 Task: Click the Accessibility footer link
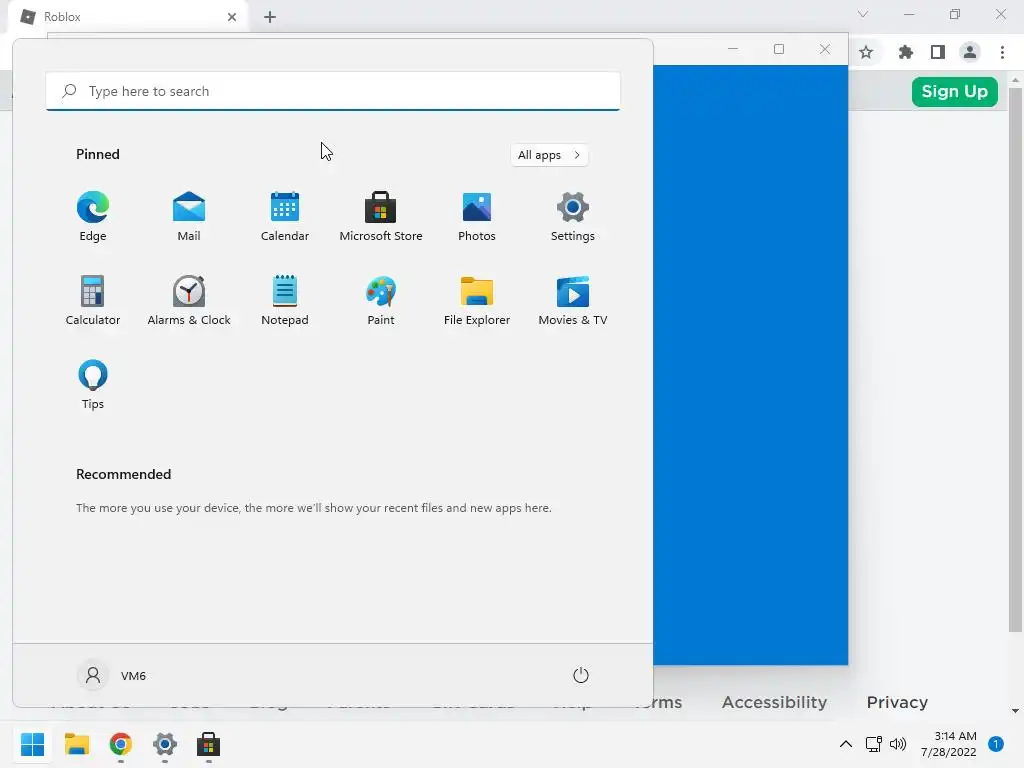tap(774, 702)
